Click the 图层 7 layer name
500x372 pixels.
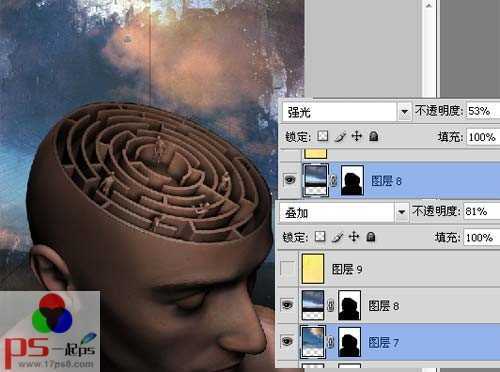coord(384,342)
